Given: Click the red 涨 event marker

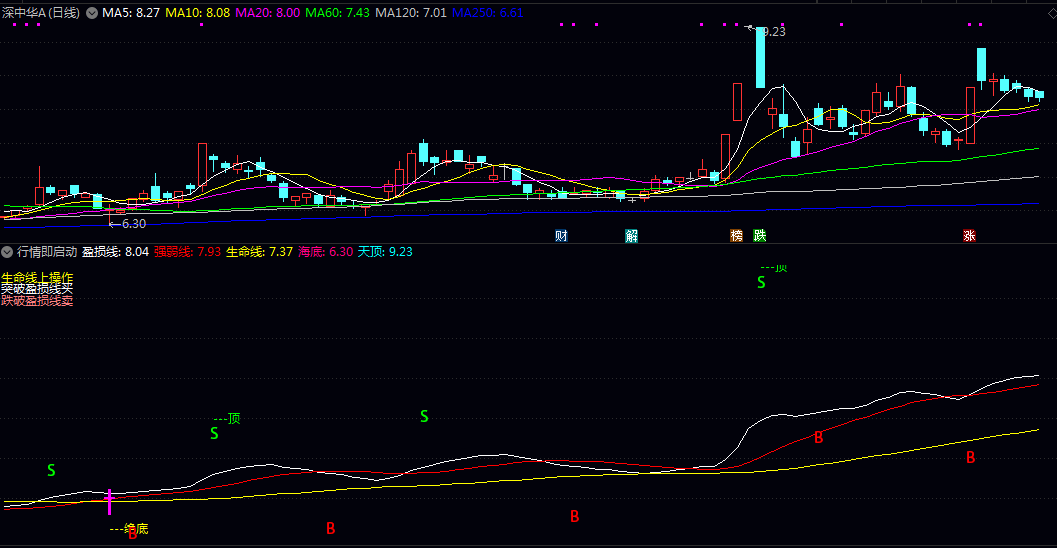Looking at the screenshot, I should (969, 236).
